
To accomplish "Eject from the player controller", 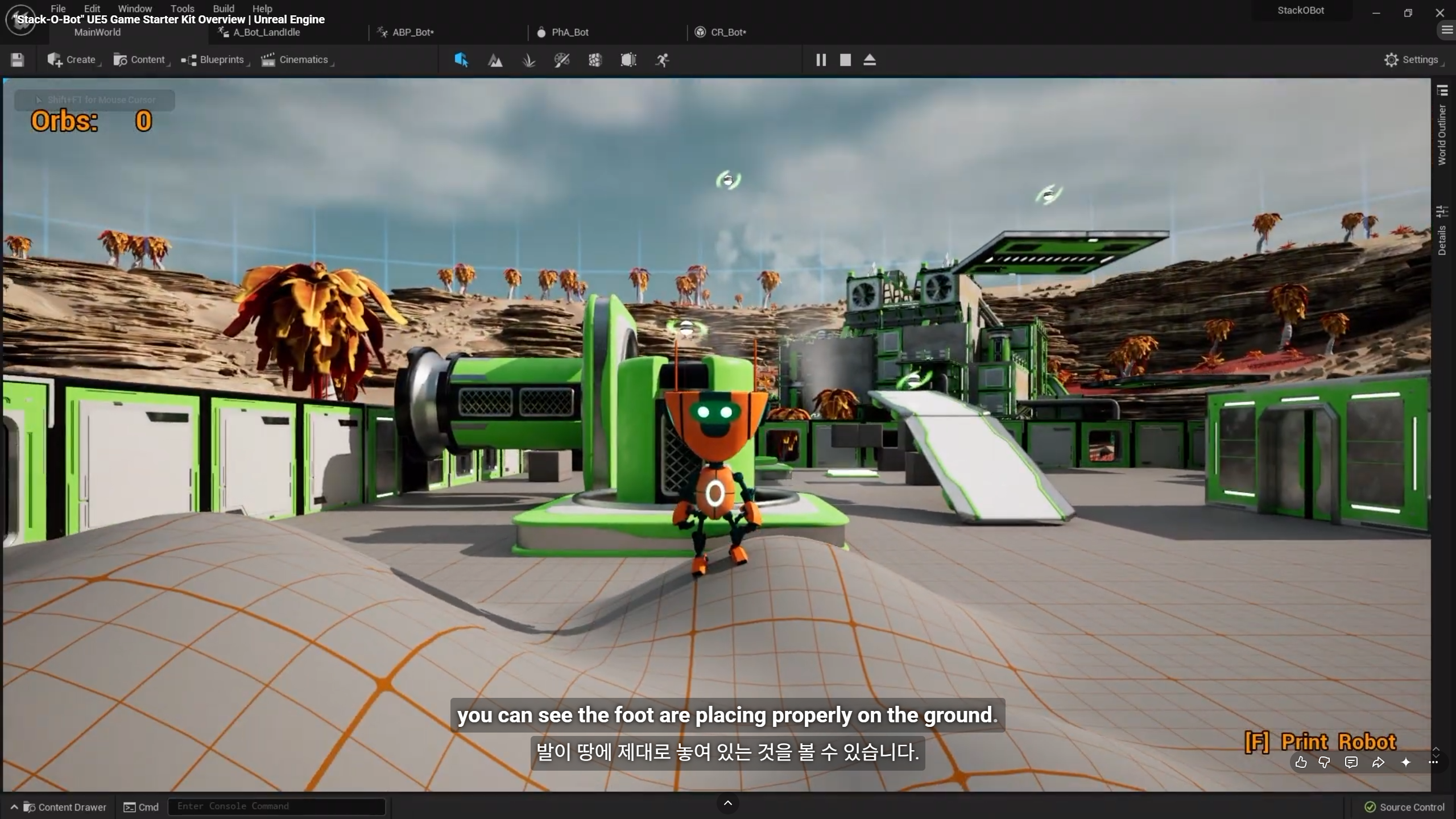I will click(x=870, y=60).
